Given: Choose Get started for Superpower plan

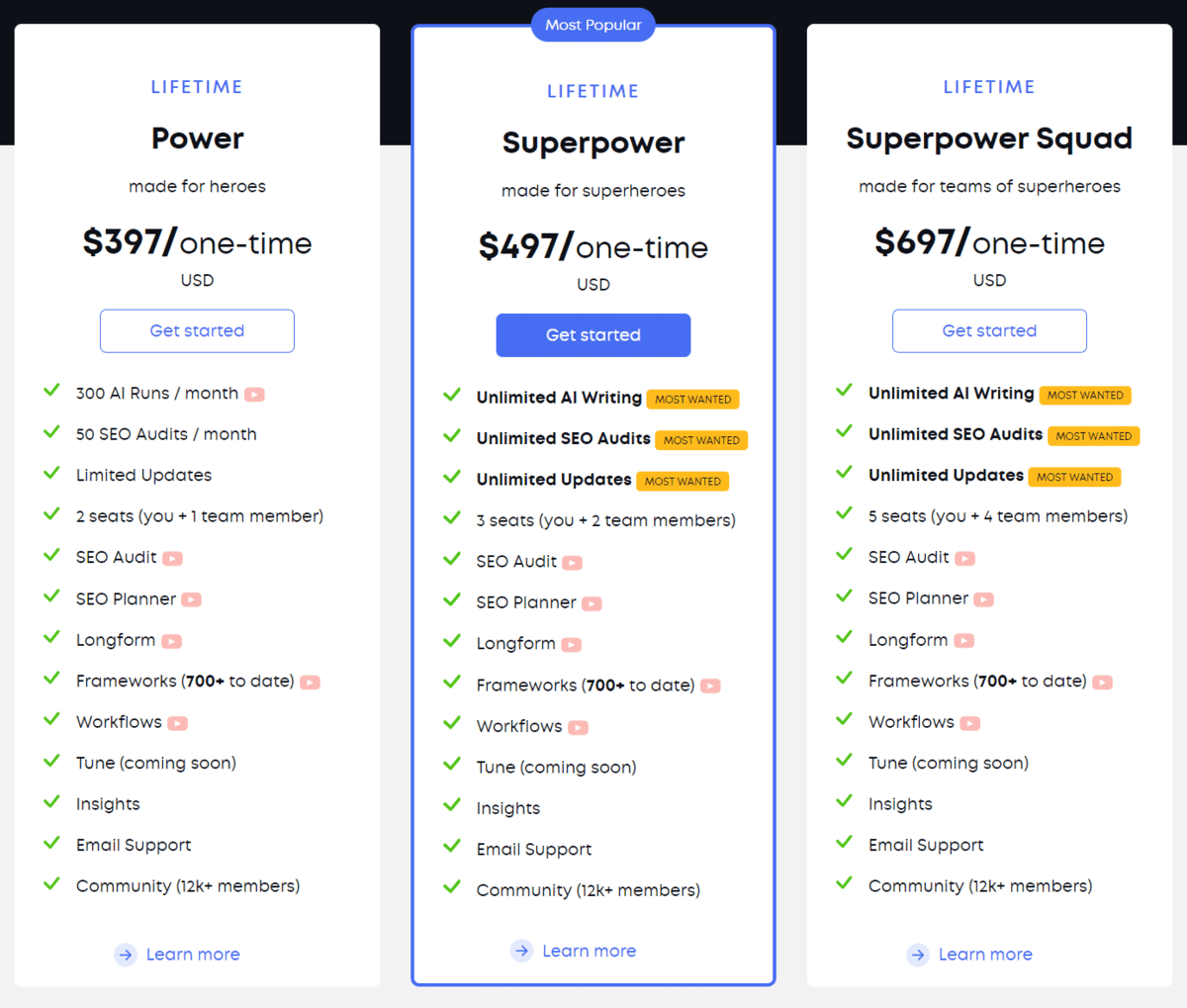Looking at the screenshot, I should (593, 335).
